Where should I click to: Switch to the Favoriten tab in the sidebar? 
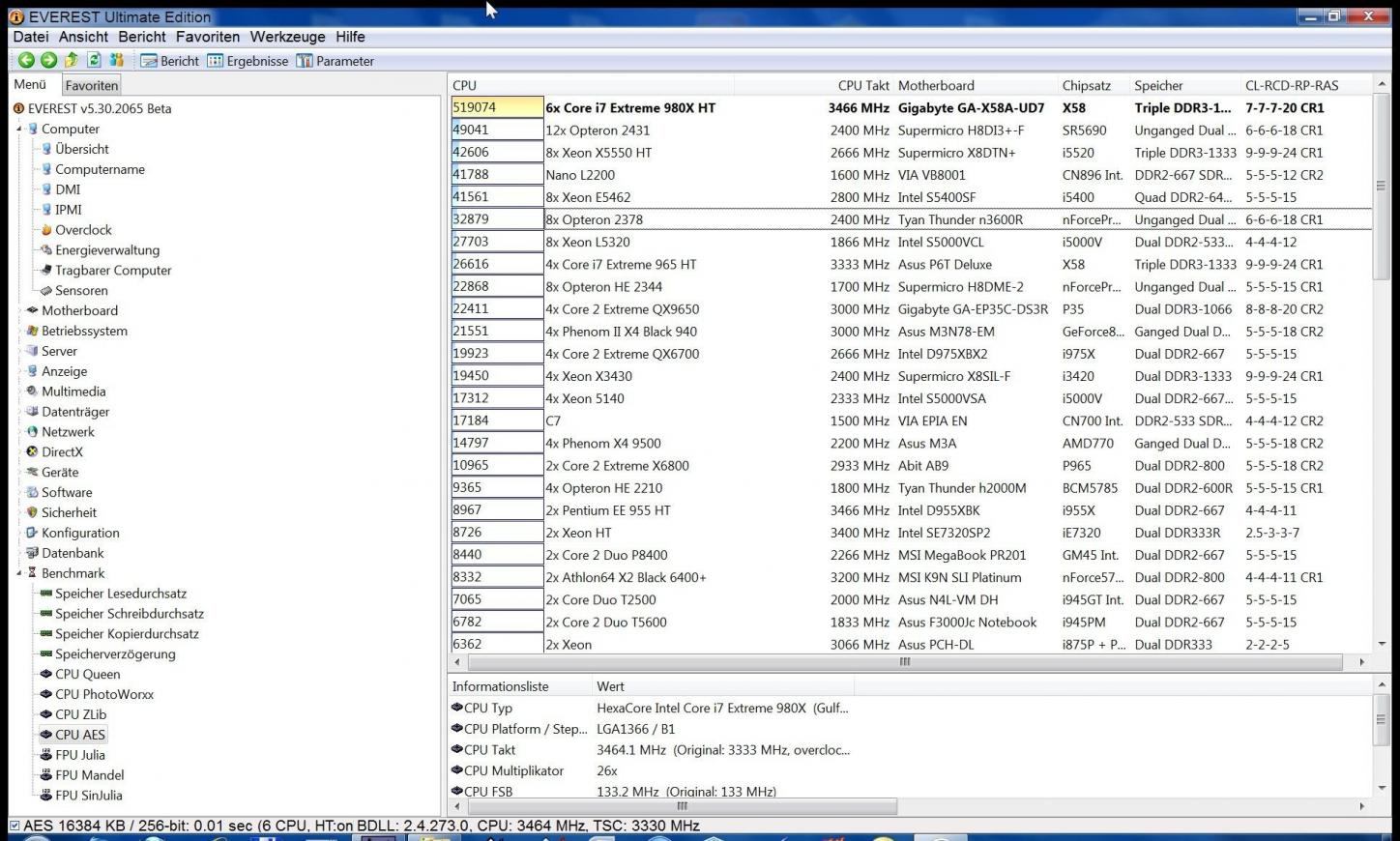tap(92, 85)
